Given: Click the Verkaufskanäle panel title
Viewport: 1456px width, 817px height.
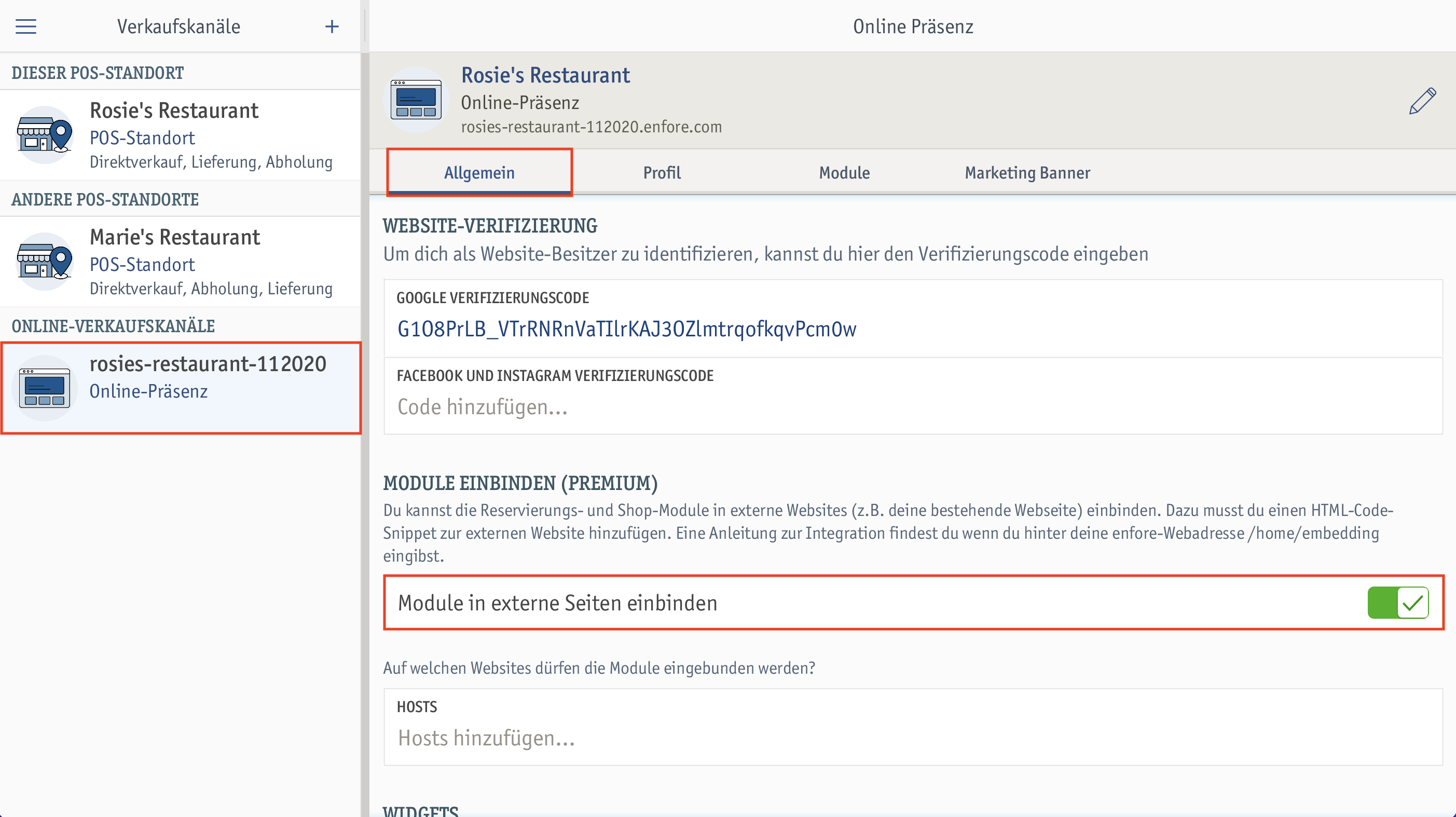Looking at the screenshot, I should (x=178, y=26).
